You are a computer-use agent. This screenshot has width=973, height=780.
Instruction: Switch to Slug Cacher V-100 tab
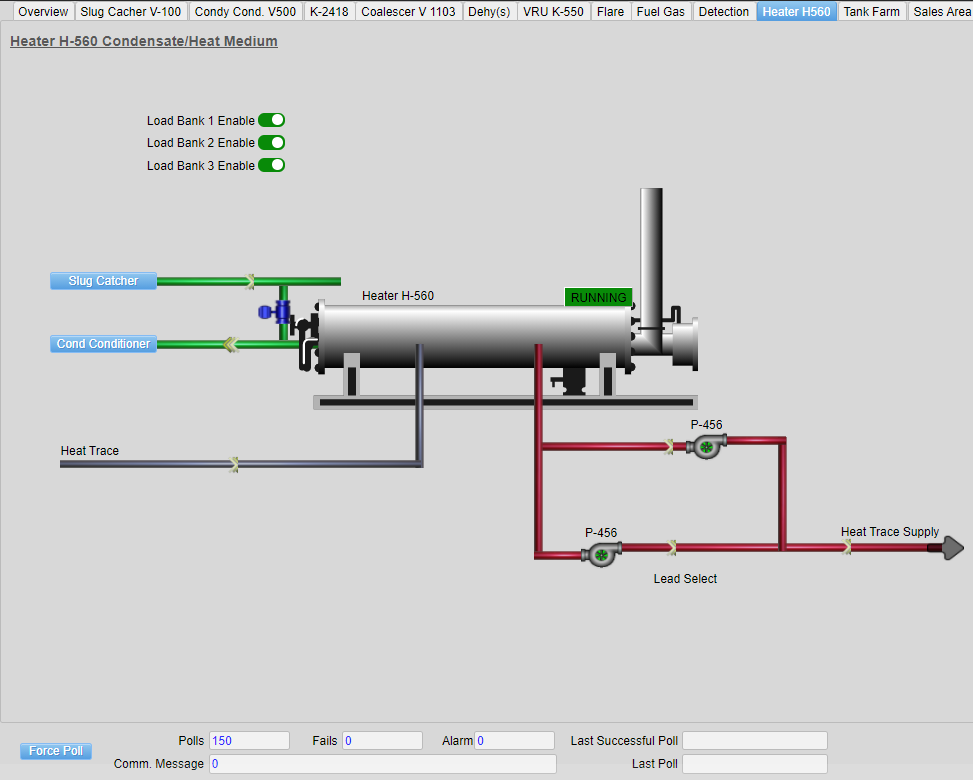[130, 11]
